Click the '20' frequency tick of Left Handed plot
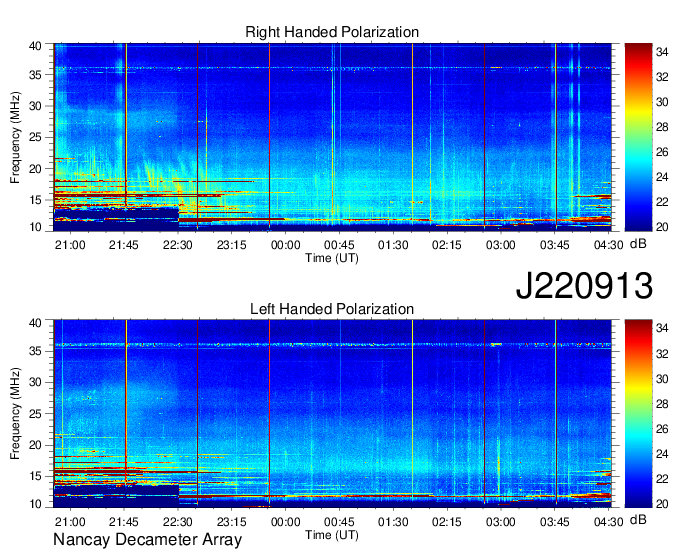Screen dimensions: 680x552 [x=35, y=445]
